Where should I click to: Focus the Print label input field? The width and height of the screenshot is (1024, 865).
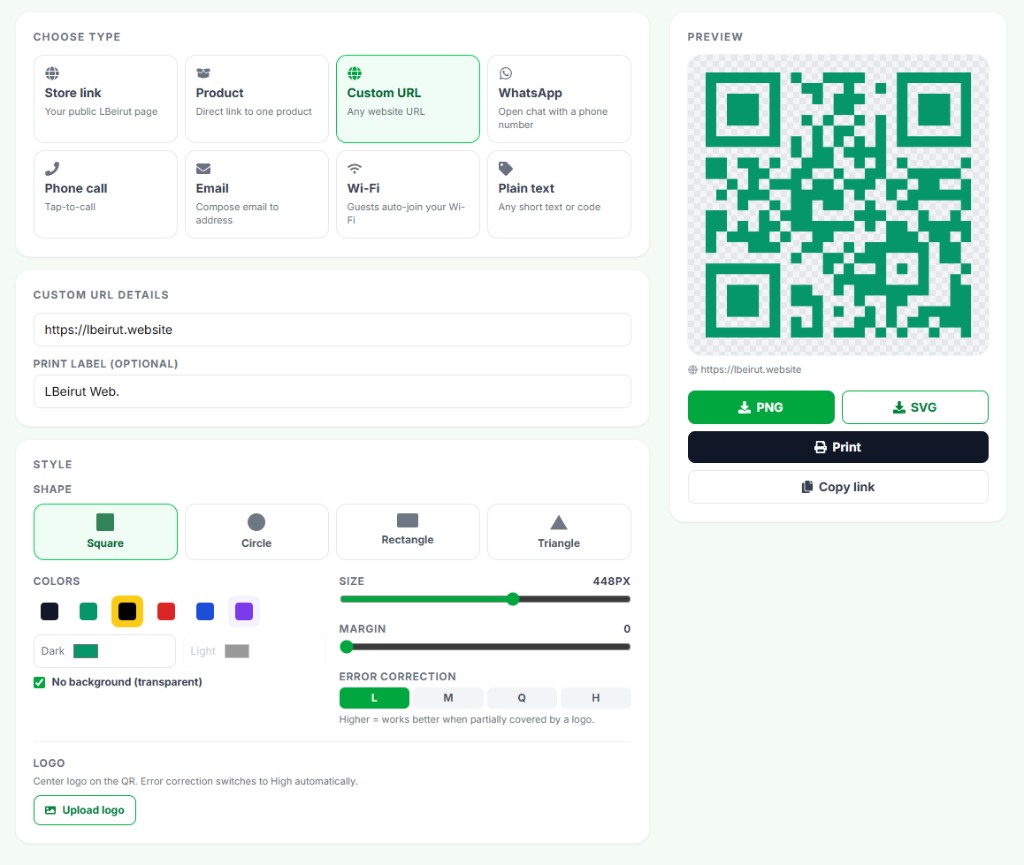332,392
